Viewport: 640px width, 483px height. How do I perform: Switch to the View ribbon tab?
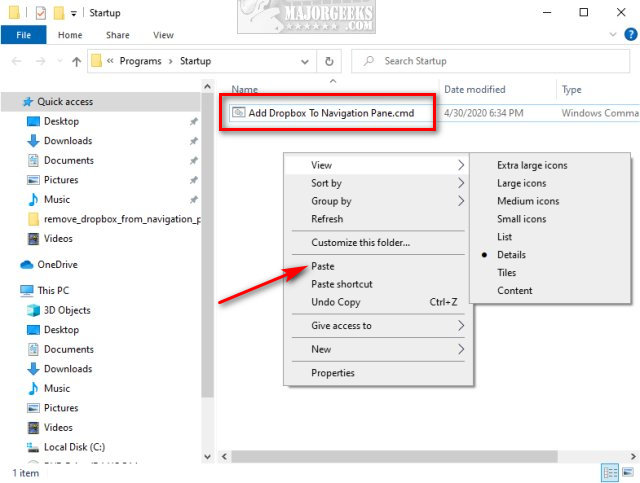tap(163, 35)
